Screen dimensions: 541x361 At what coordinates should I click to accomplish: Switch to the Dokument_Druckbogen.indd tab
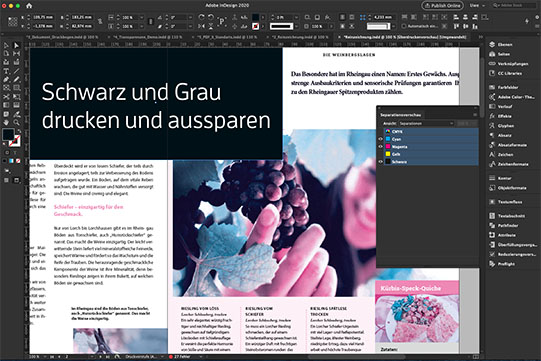(x=62, y=37)
